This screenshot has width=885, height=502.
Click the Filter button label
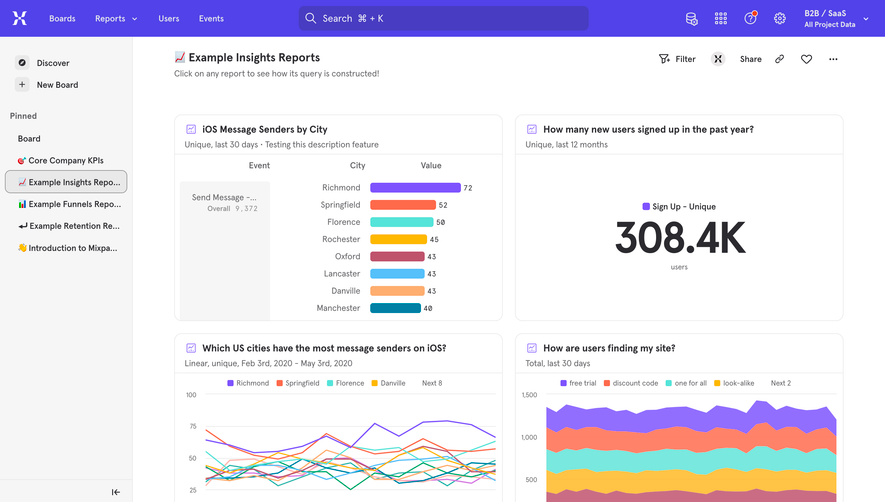click(685, 59)
